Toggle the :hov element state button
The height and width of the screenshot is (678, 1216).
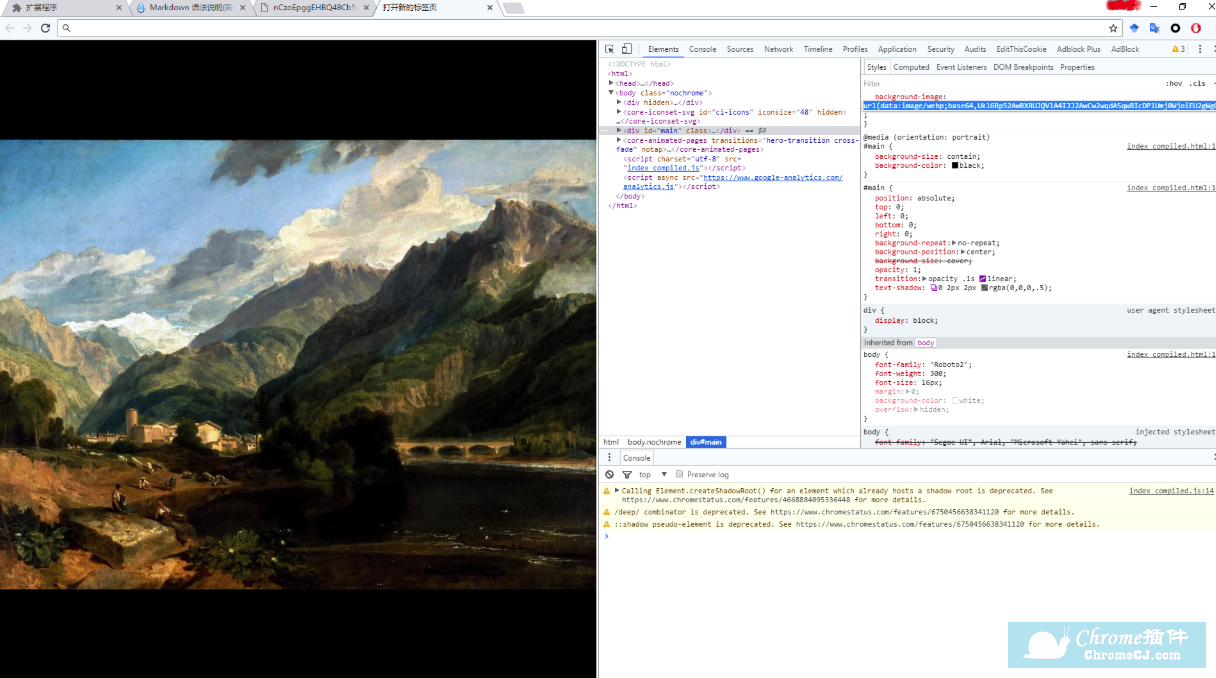pyautogui.click(x=1174, y=84)
